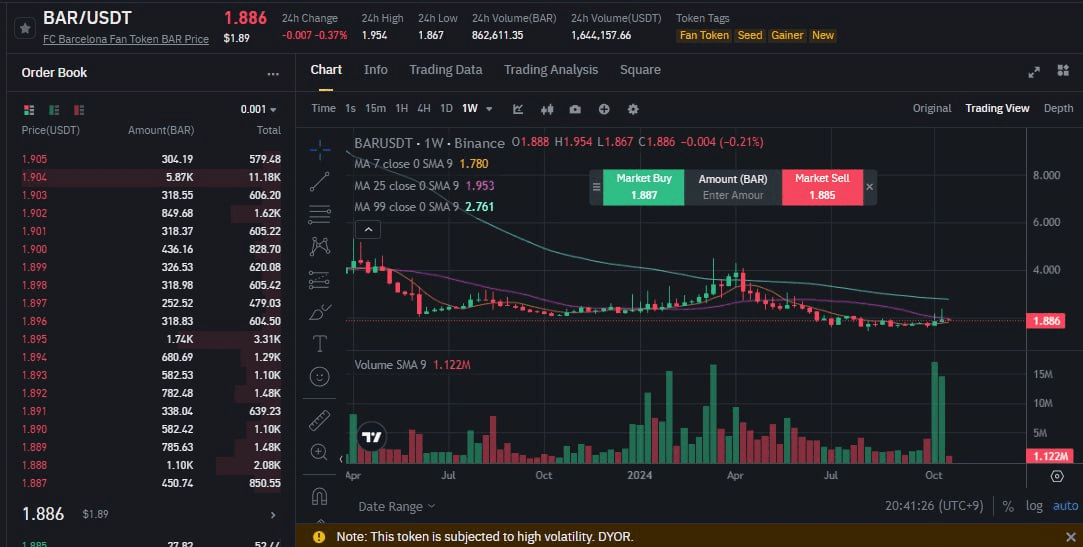Viewport: 1083px width, 547px height.
Task: Open the Trading Data tab
Action: tap(445, 70)
